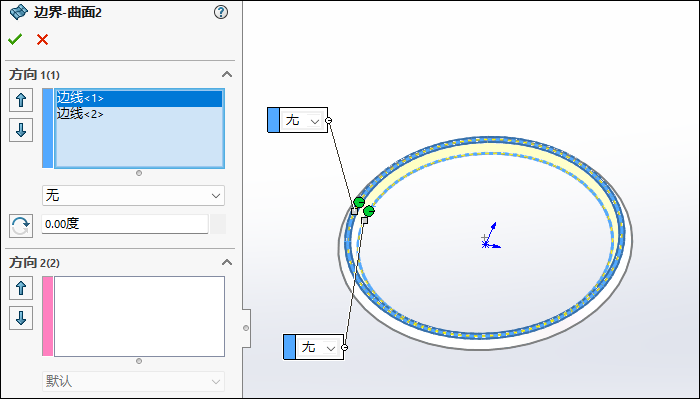
Task: Click inside the 方向 2 selection box
Action: click(x=139, y=316)
